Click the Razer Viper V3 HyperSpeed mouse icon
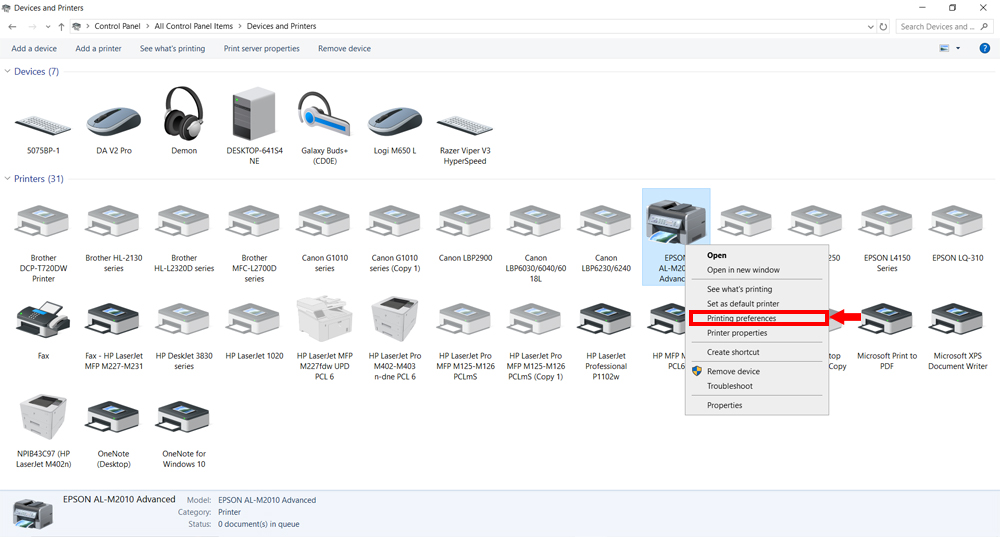The width and height of the screenshot is (1000, 537). click(464, 121)
